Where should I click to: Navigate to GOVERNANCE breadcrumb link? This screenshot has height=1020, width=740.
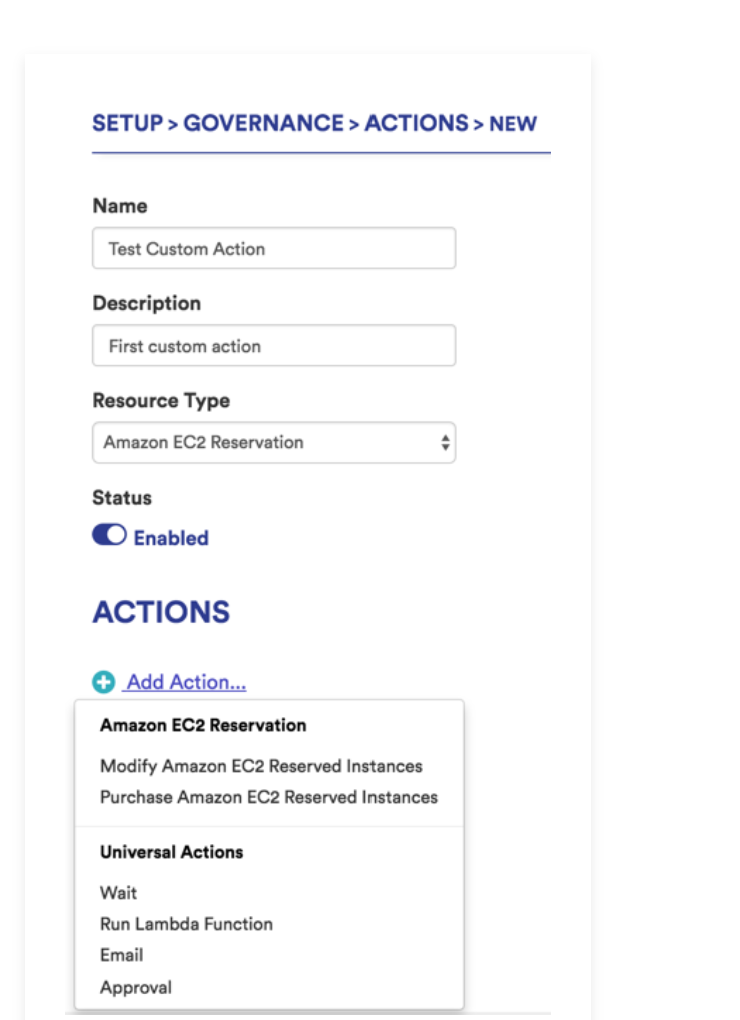tap(263, 124)
